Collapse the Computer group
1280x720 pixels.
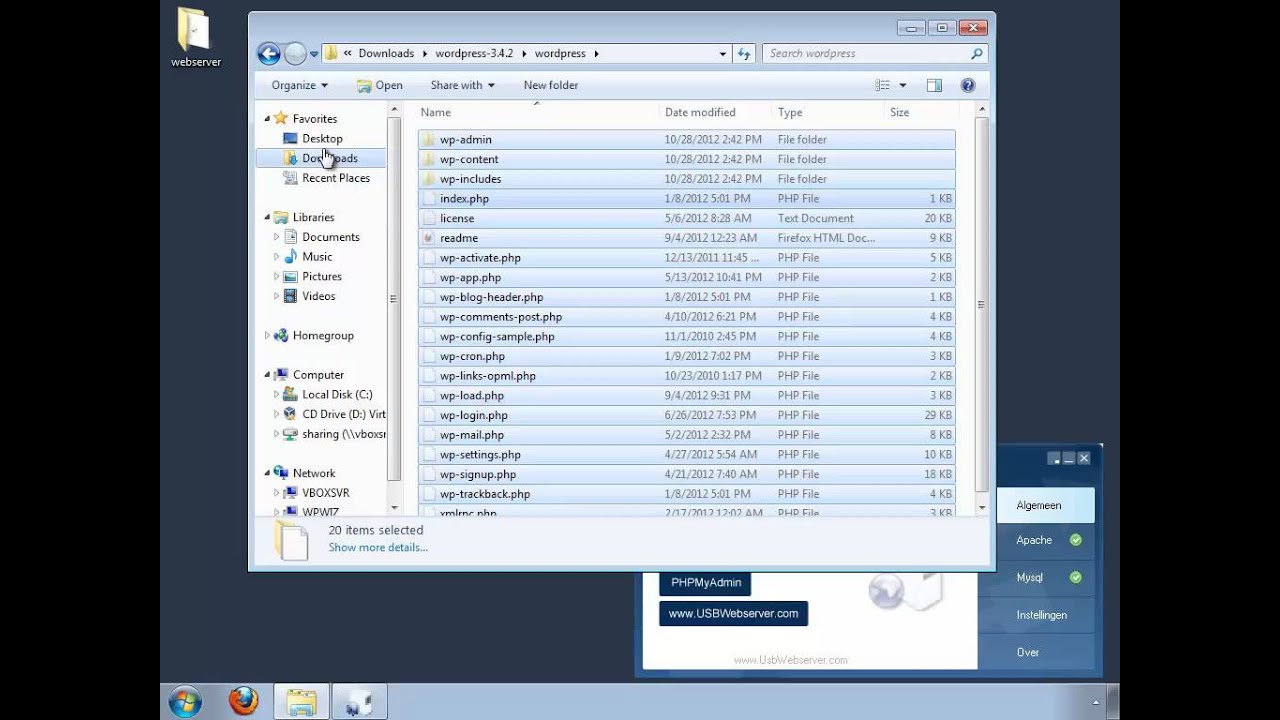click(x=267, y=375)
